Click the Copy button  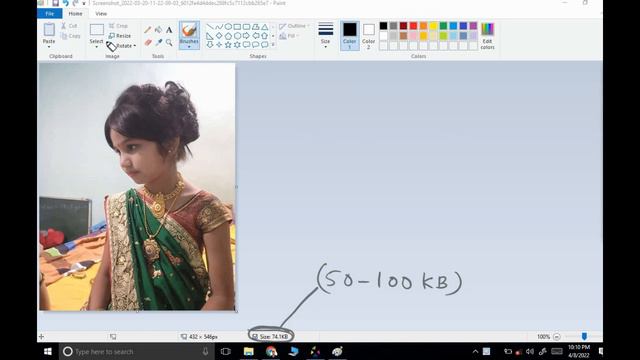coord(71,36)
